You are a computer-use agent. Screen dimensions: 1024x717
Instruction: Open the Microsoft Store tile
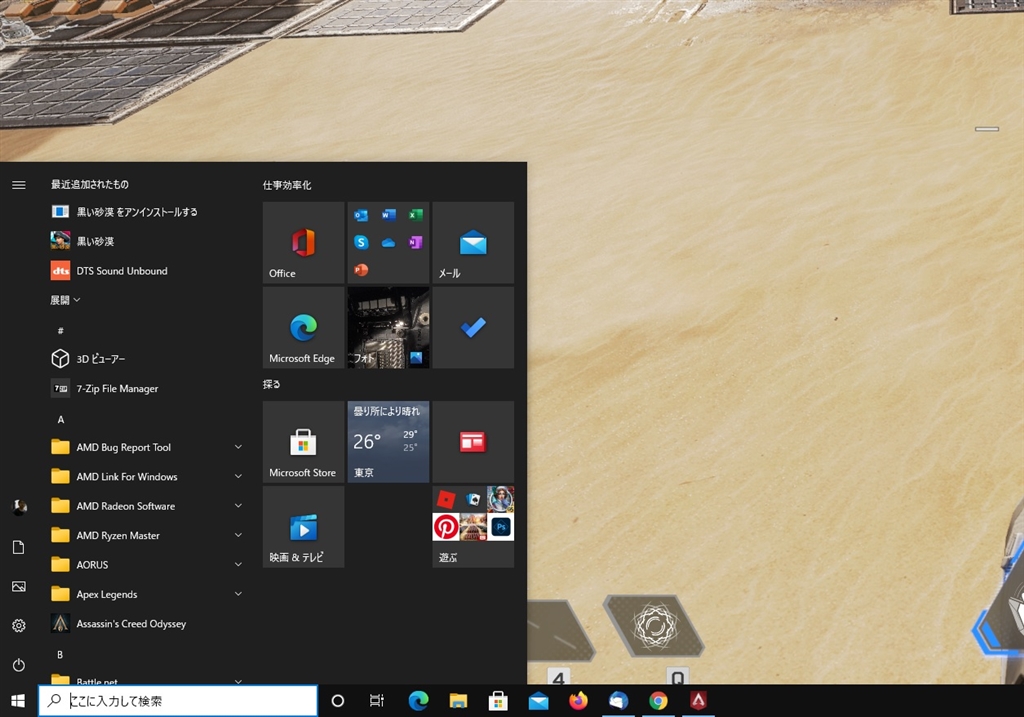click(303, 441)
